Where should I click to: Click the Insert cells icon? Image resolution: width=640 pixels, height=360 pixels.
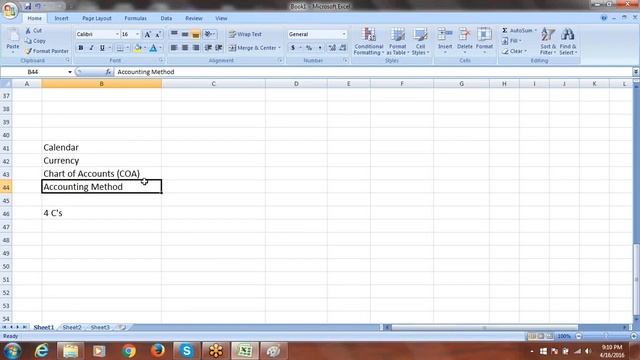pyautogui.click(x=445, y=35)
